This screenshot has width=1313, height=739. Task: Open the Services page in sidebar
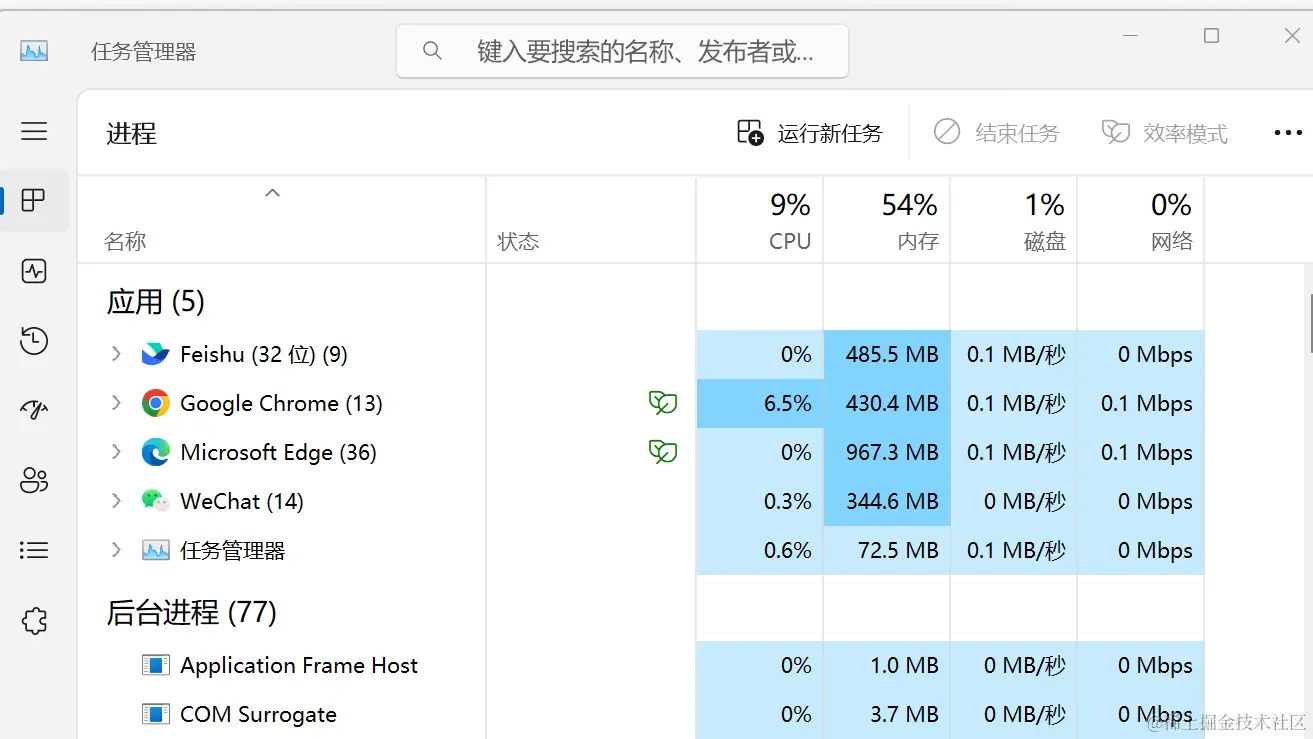tap(34, 621)
